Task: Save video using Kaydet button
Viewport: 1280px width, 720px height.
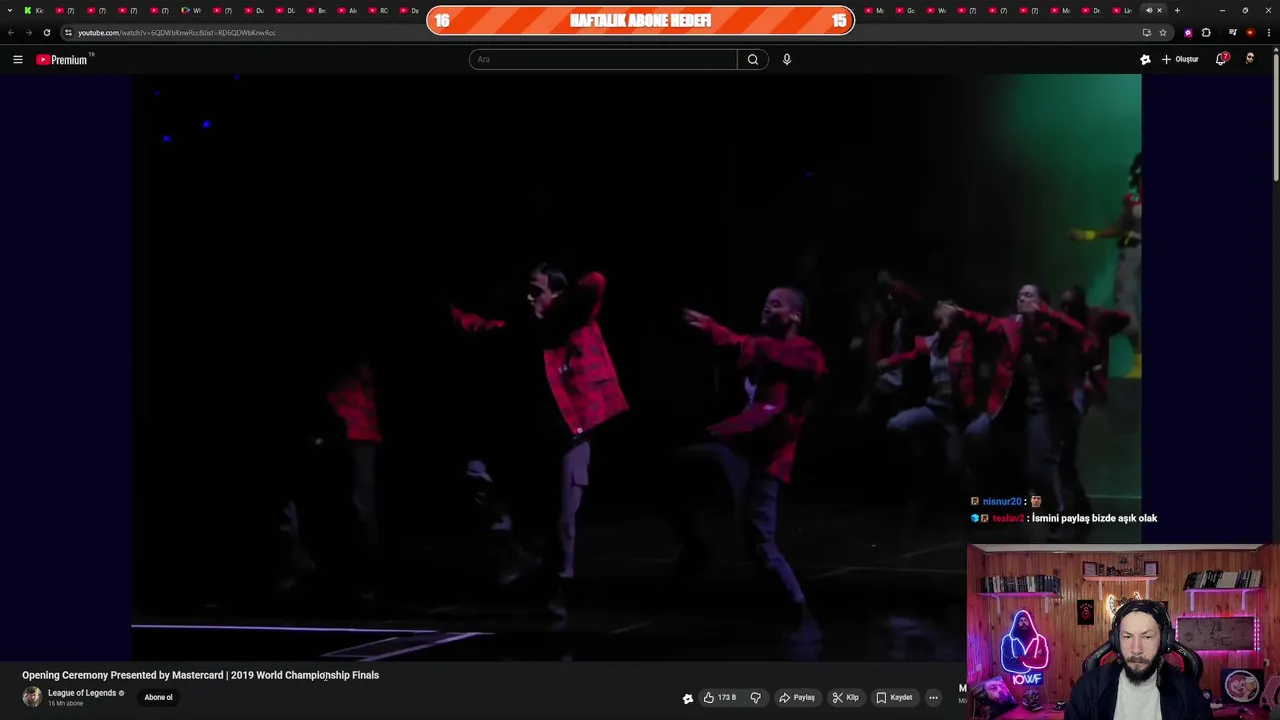Action: coord(894,697)
